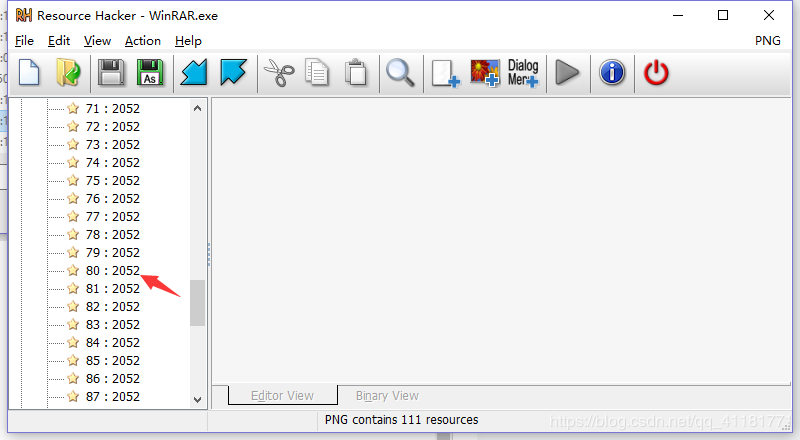Minimize the Resource Hacker window
Screen dimensions: 800x440
(678, 15)
